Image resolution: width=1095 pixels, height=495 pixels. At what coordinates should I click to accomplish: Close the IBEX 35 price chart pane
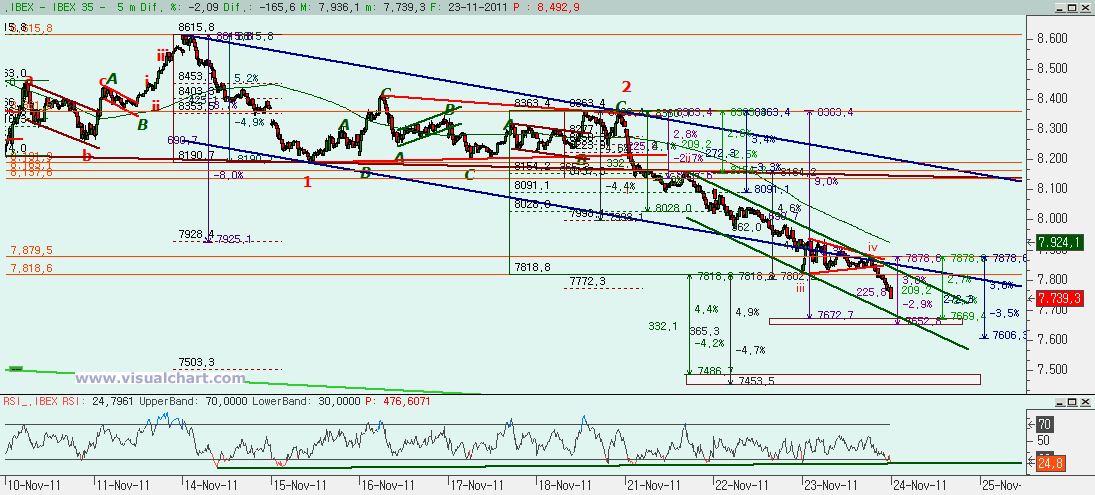(x=1086, y=6)
